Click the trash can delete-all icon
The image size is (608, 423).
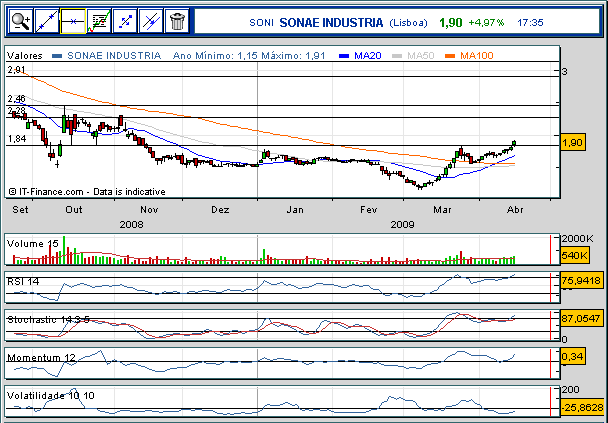click(x=177, y=21)
